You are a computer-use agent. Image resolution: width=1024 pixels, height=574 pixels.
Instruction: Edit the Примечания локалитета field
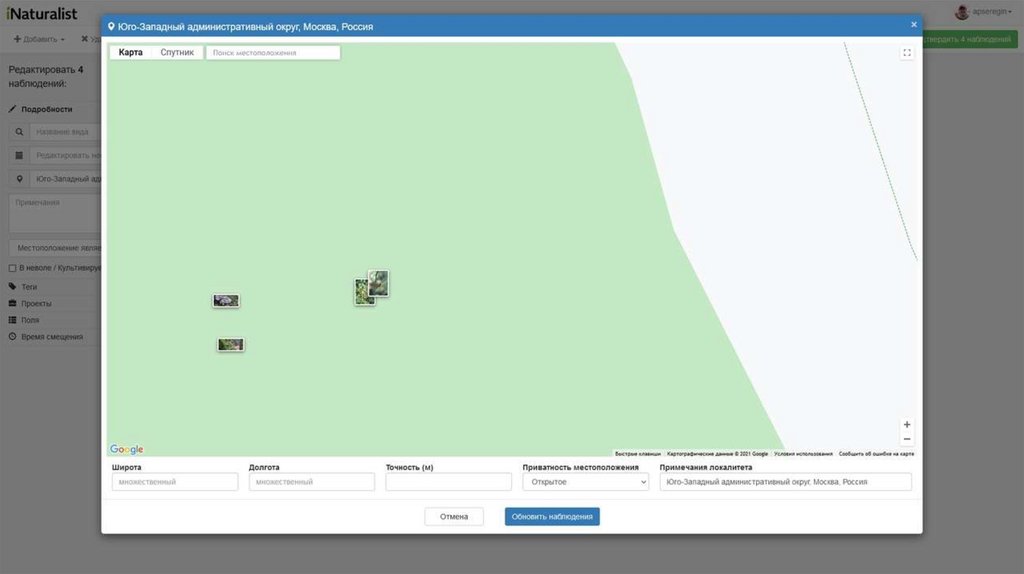pyautogui.click(x=786, y=482)
